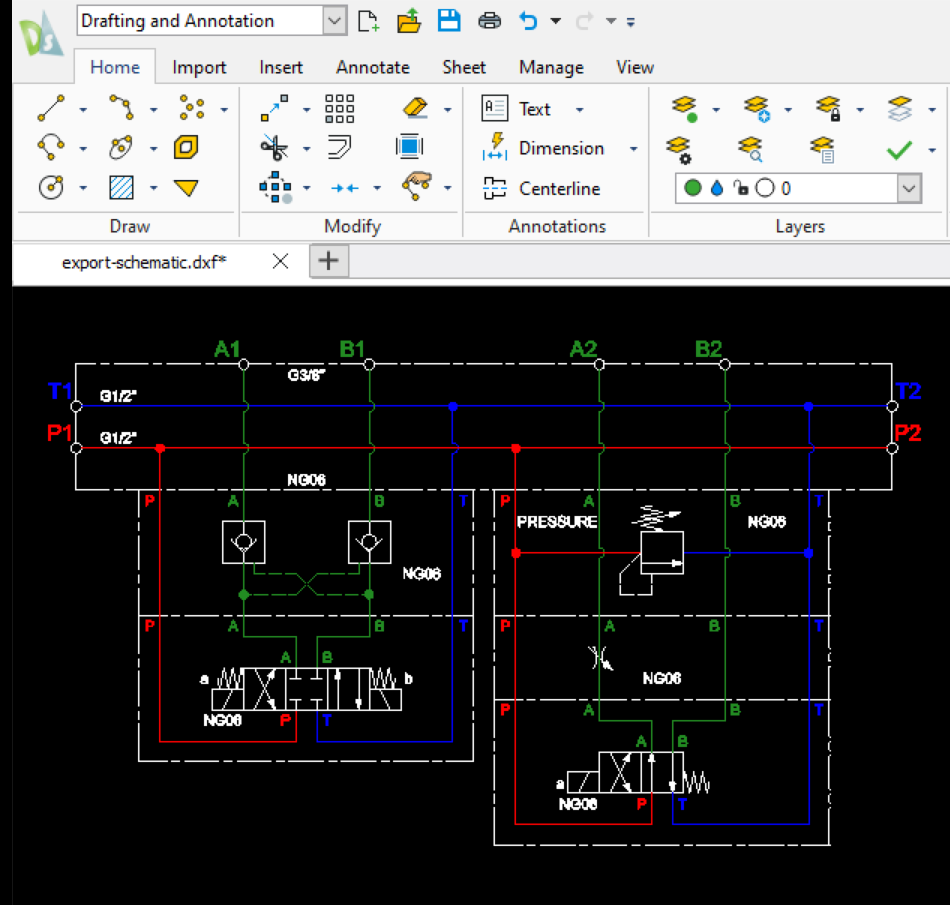This screenshot has height=905, width=950.
Task: Print the drawing using the printer icon
Action: tap(489, 20)
